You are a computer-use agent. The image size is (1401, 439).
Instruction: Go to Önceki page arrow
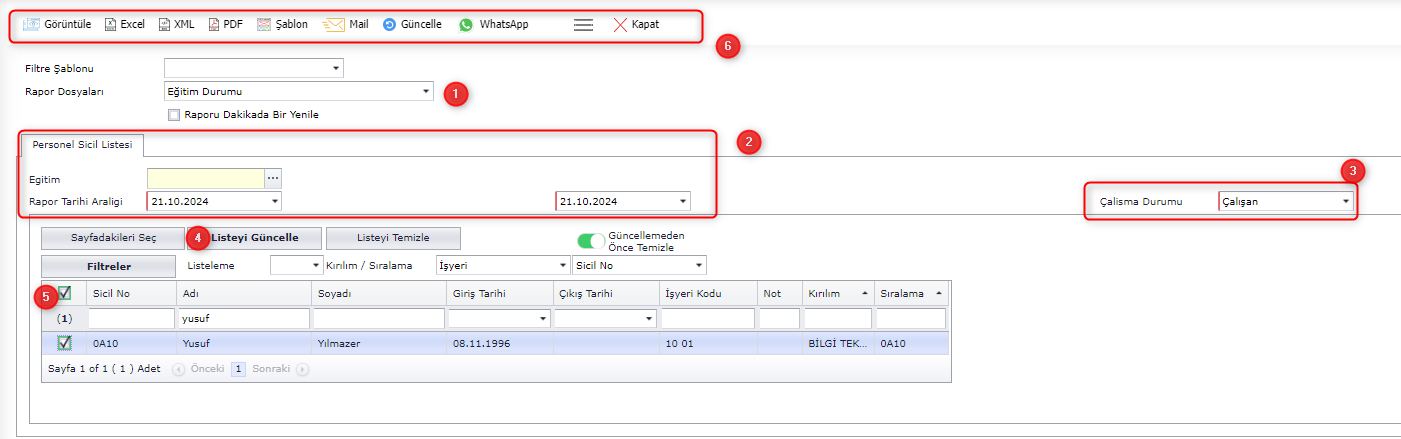click(x=179, y=369)
